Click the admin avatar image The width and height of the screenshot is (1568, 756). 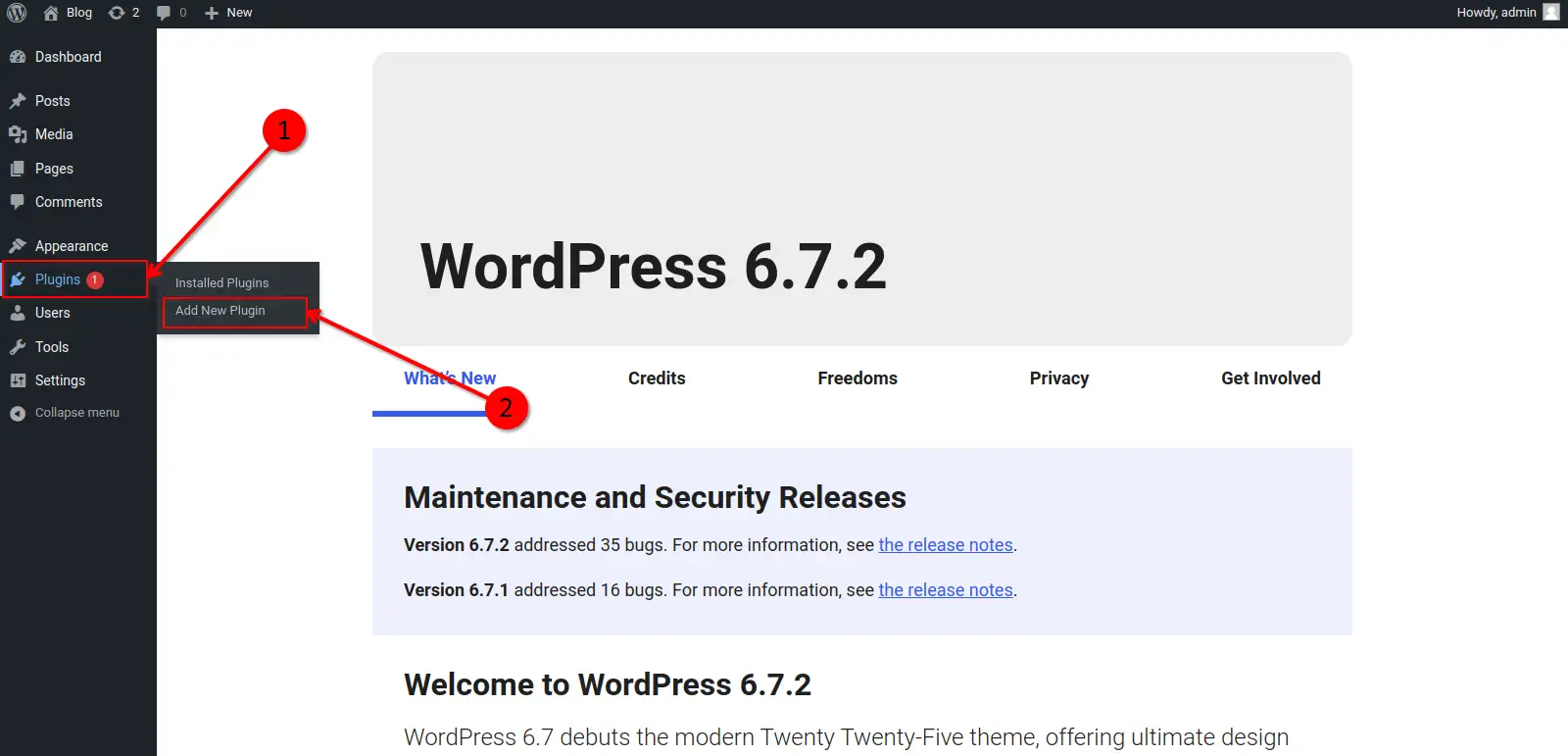pyautogui.click(x=1551, y=12)
